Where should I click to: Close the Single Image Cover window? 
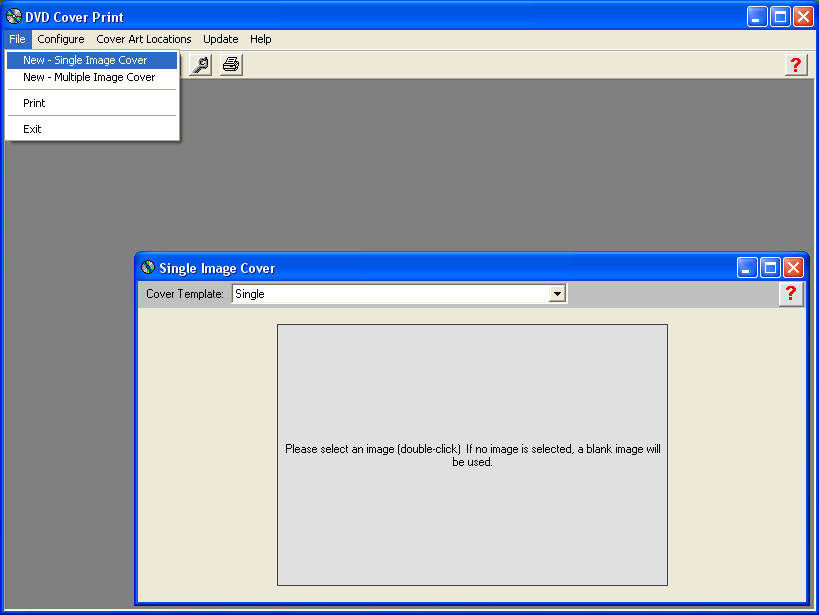793,267
